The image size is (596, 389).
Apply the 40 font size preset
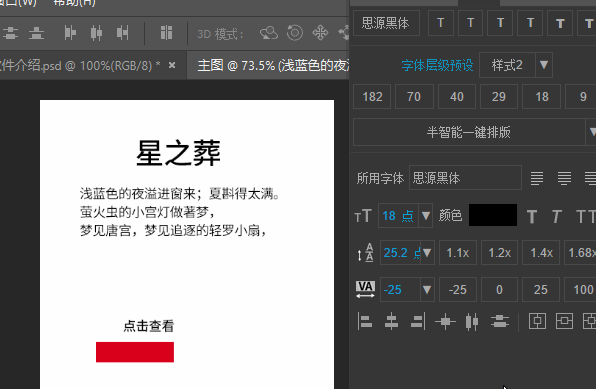coord(457,97)
